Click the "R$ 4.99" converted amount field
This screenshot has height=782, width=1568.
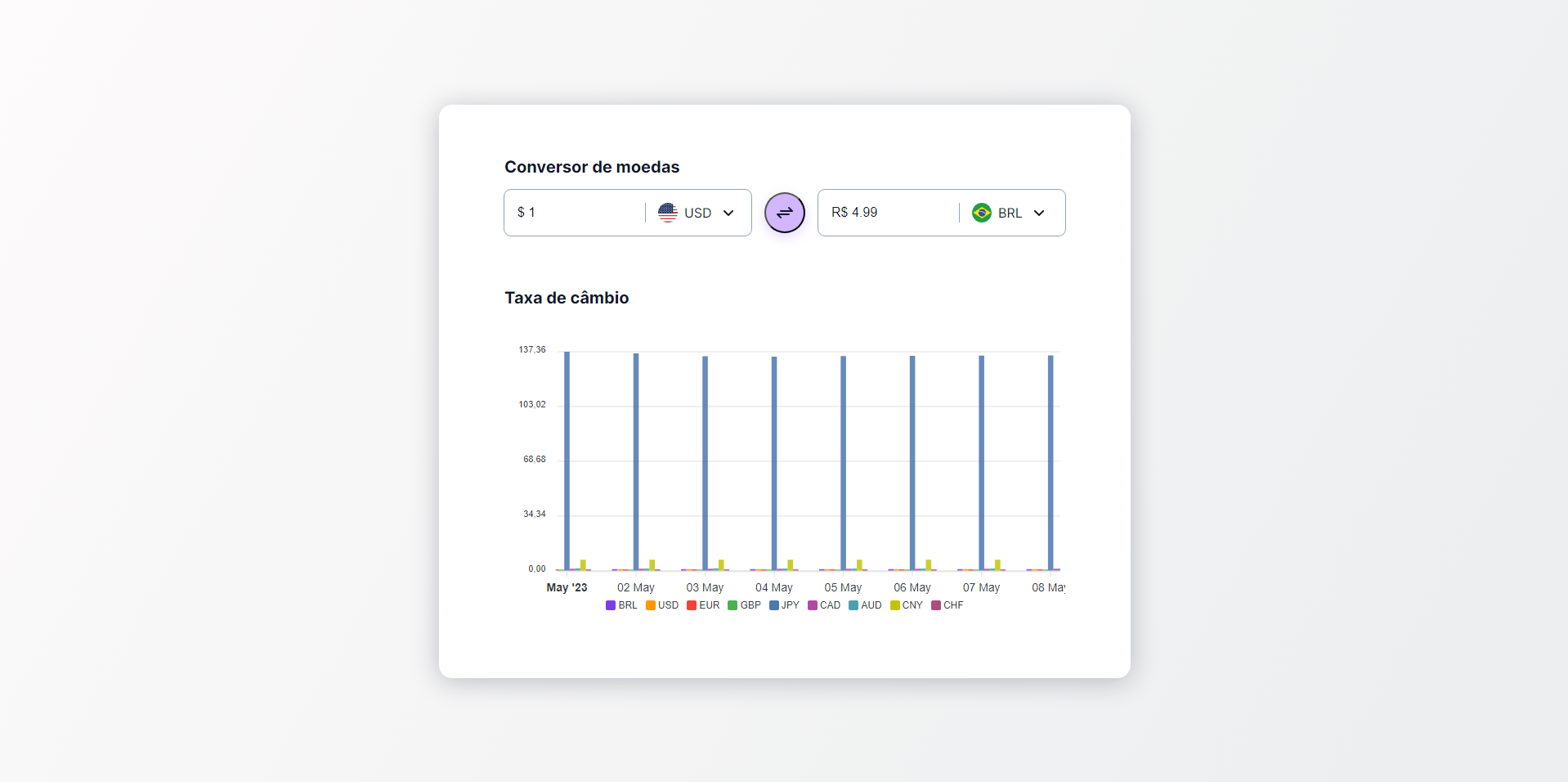tap(887, 213)
